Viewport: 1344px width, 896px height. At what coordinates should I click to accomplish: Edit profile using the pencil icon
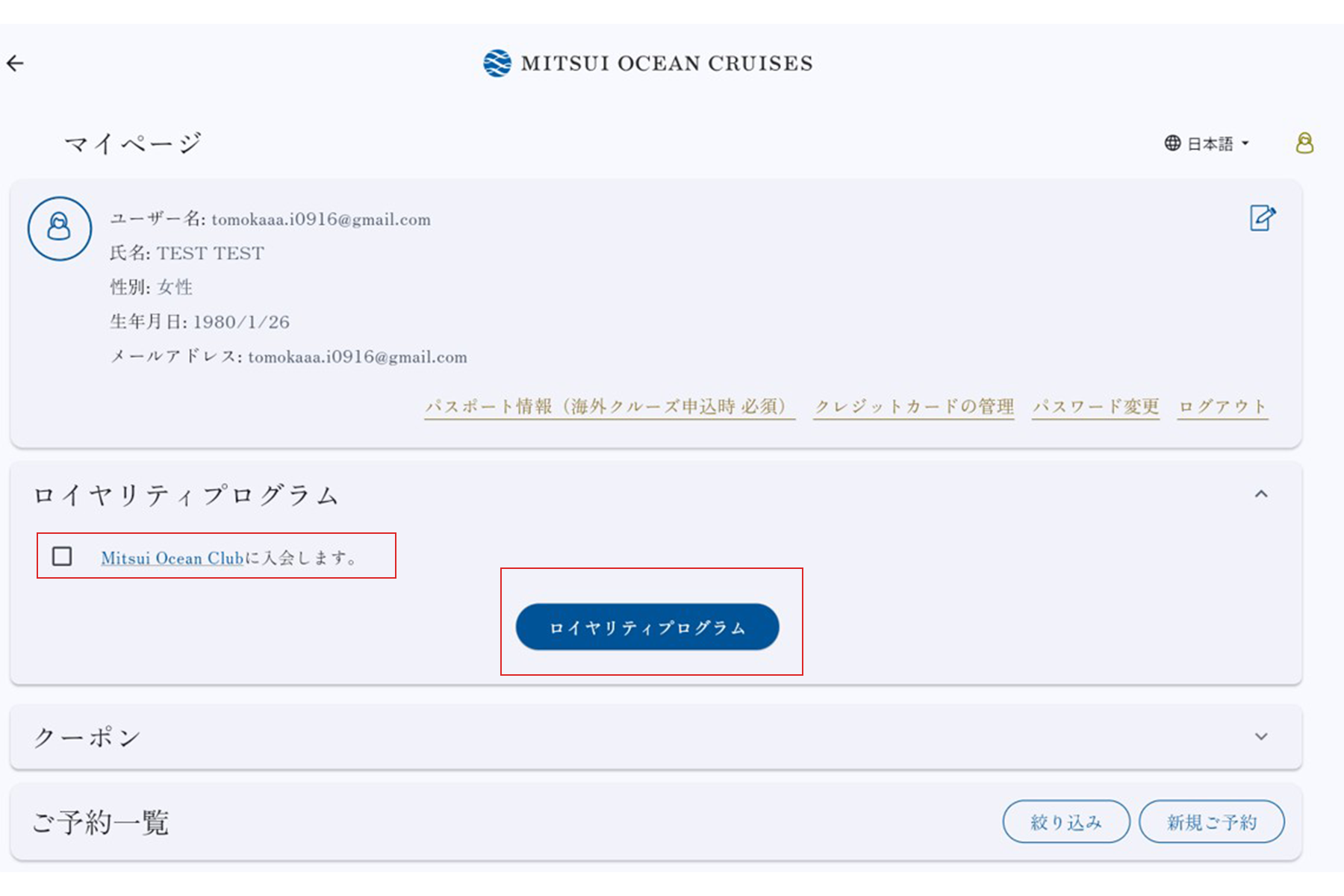[x=1263, y=218]
